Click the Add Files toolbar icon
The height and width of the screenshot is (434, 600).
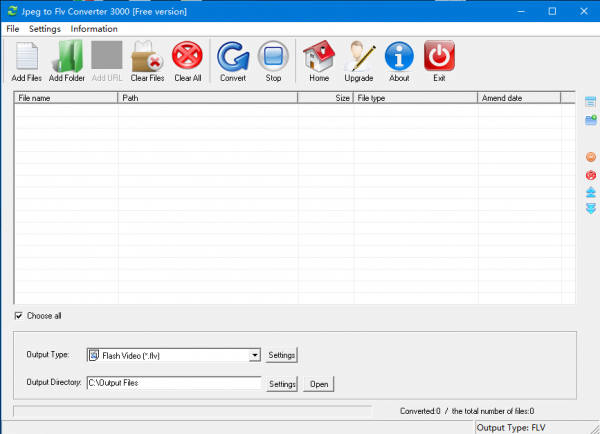[x=27, y=60]
